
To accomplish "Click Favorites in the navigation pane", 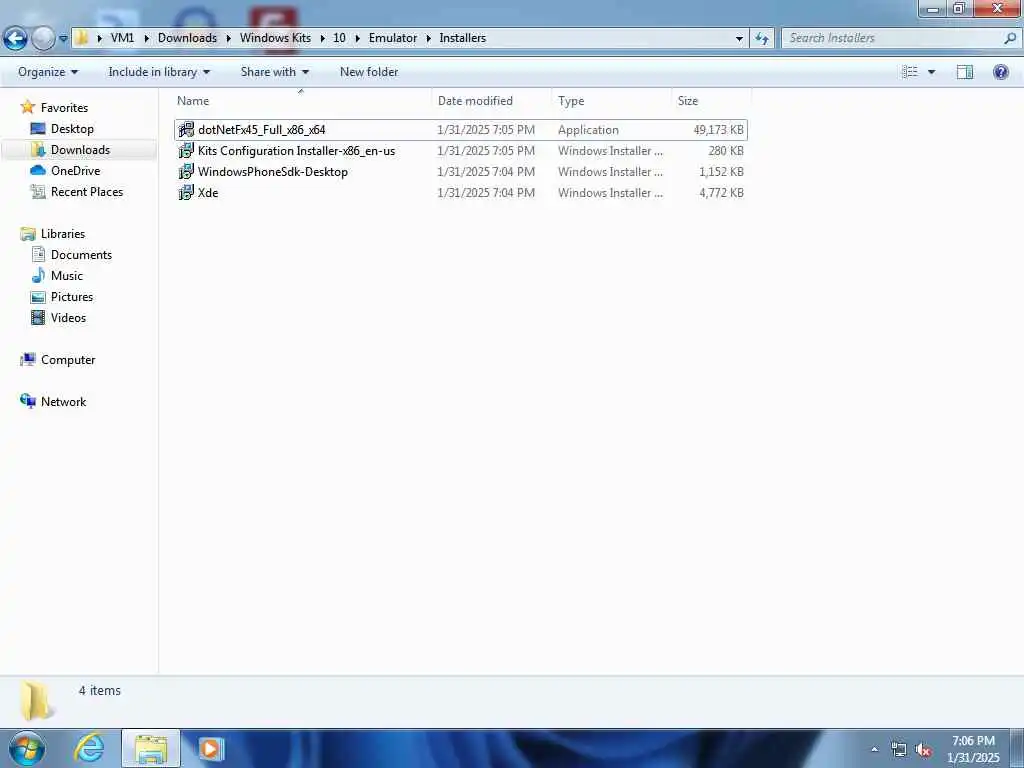I will pos(64,108).
